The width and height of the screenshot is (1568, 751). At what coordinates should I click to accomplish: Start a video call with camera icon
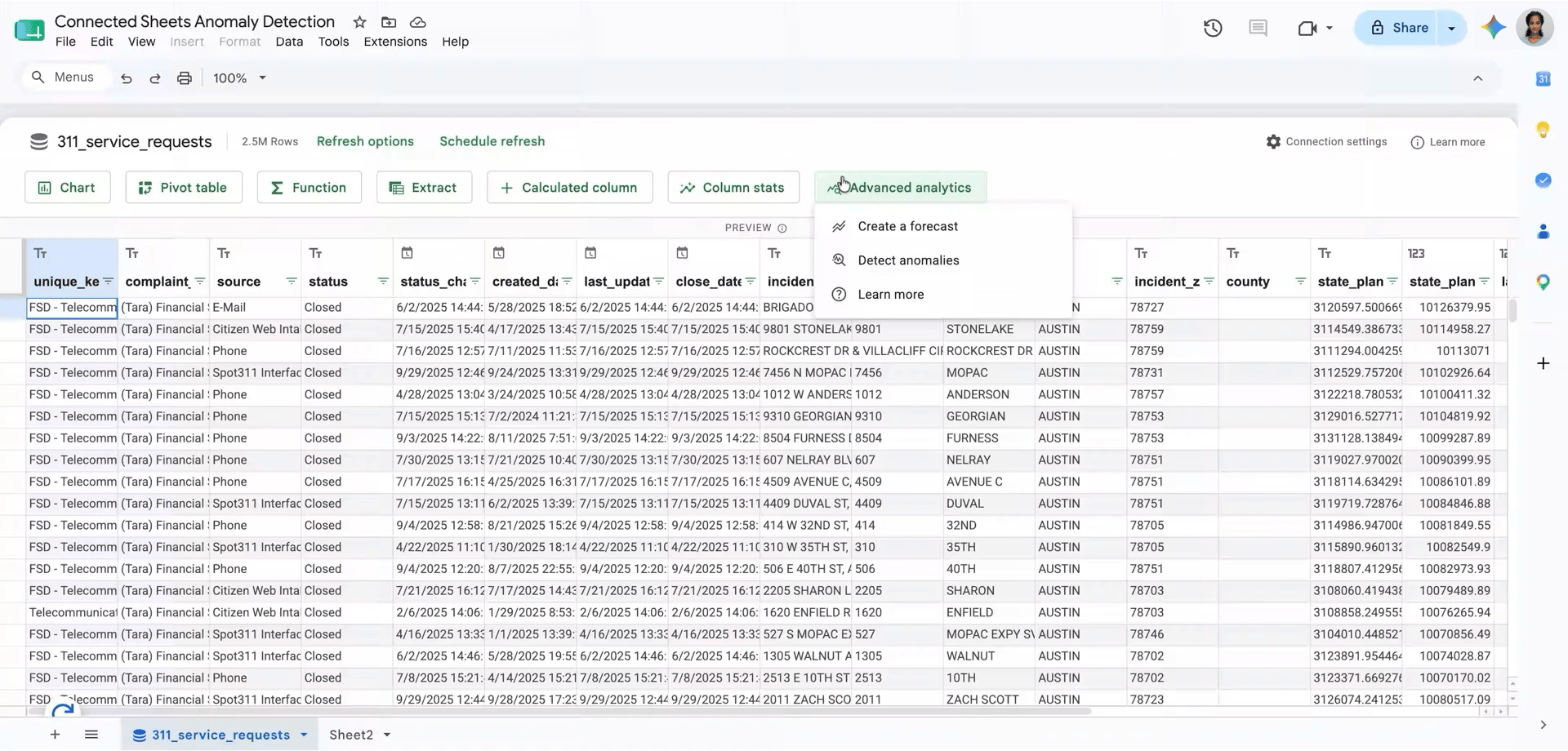point(1307,28)
